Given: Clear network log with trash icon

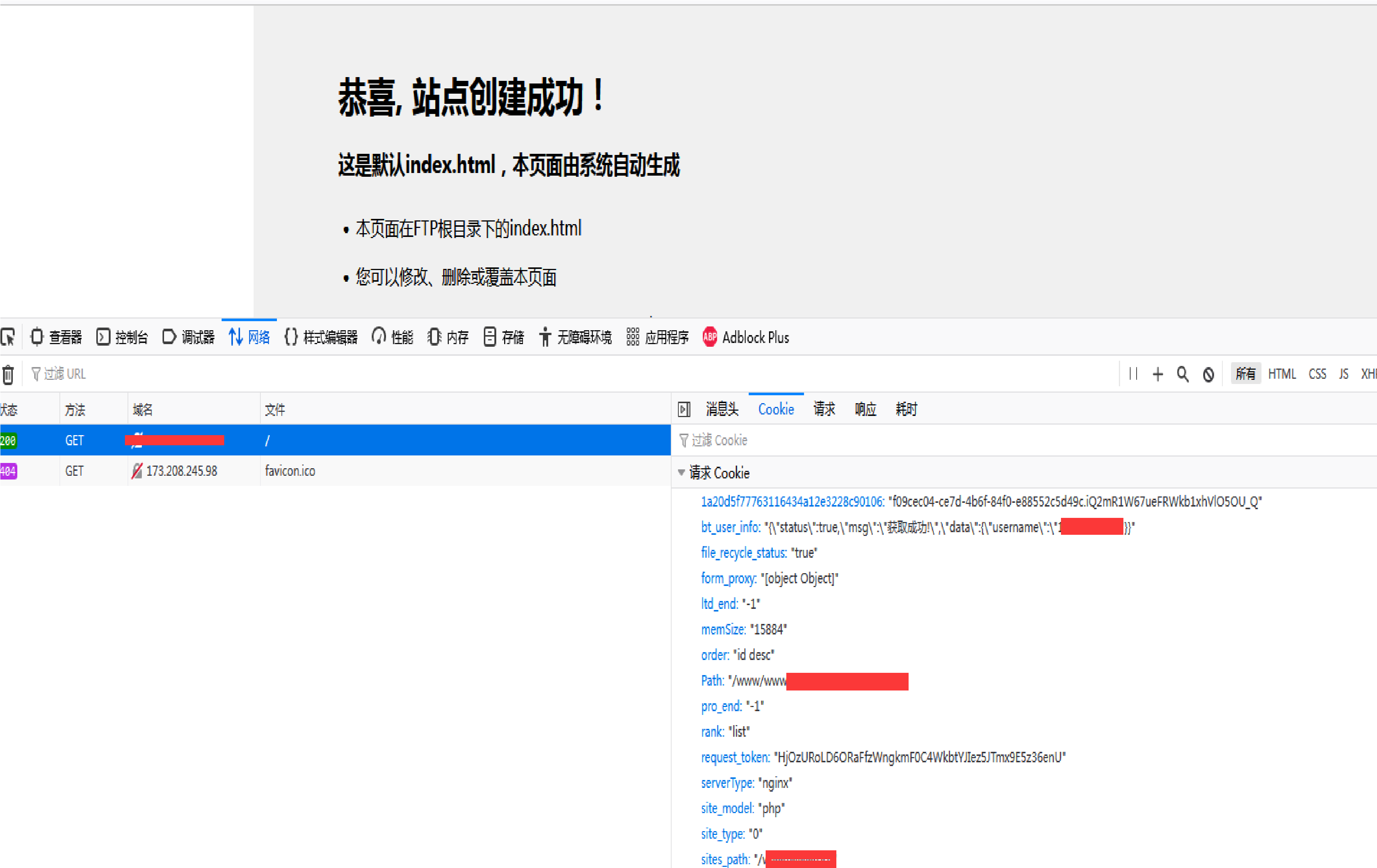Looking at the screenshot, I should (8, 375).
